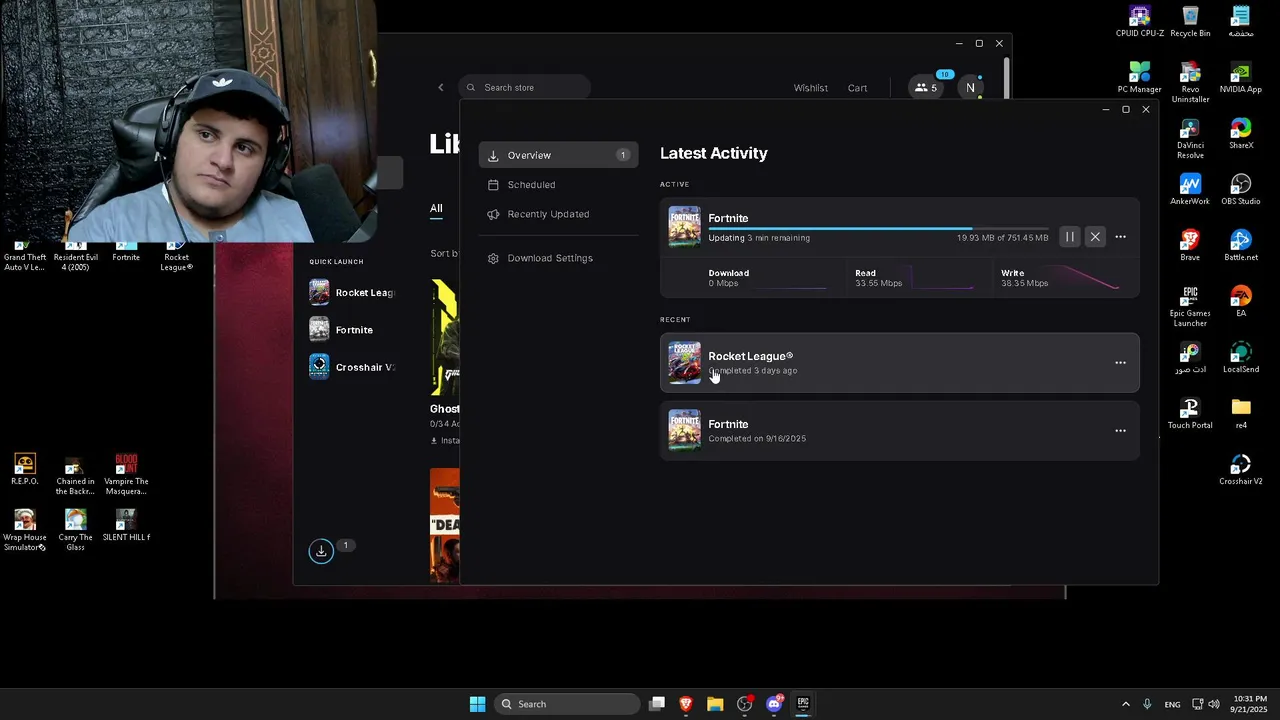Open PC Manager desktop shortcut

[1140, 77]
